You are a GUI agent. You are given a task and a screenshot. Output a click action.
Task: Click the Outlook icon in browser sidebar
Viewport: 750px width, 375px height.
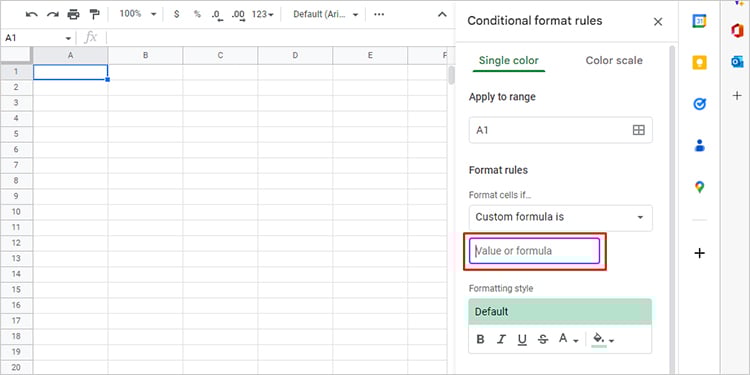[737, 62]
